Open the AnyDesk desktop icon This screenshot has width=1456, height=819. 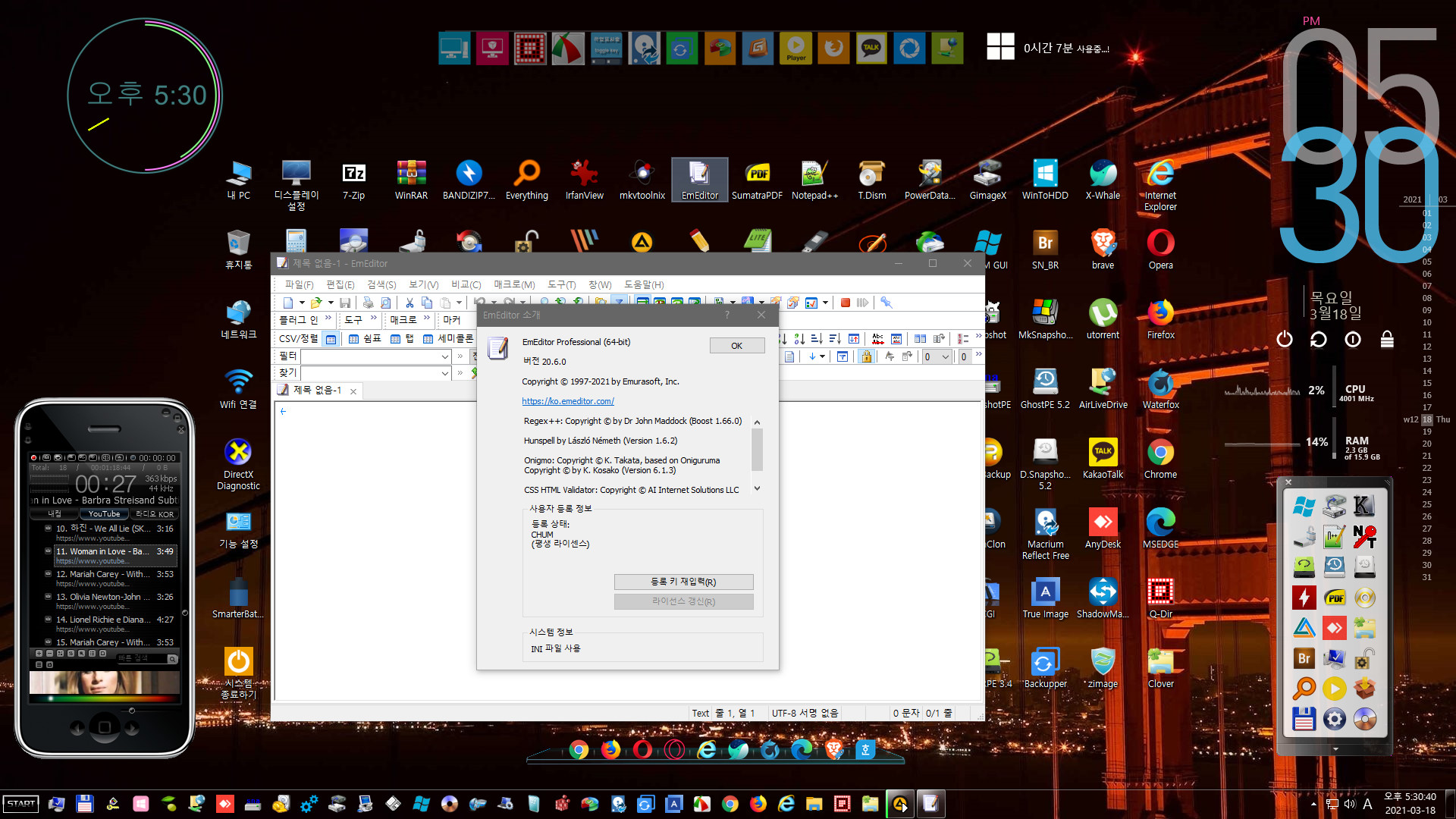coord(1103,529)
